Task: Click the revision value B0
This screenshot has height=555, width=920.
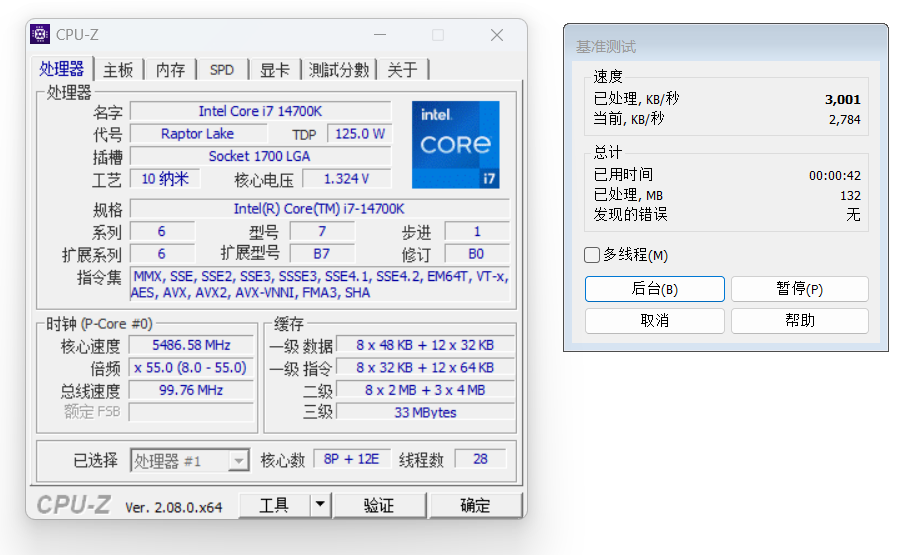Action: (x=476, y=254)
